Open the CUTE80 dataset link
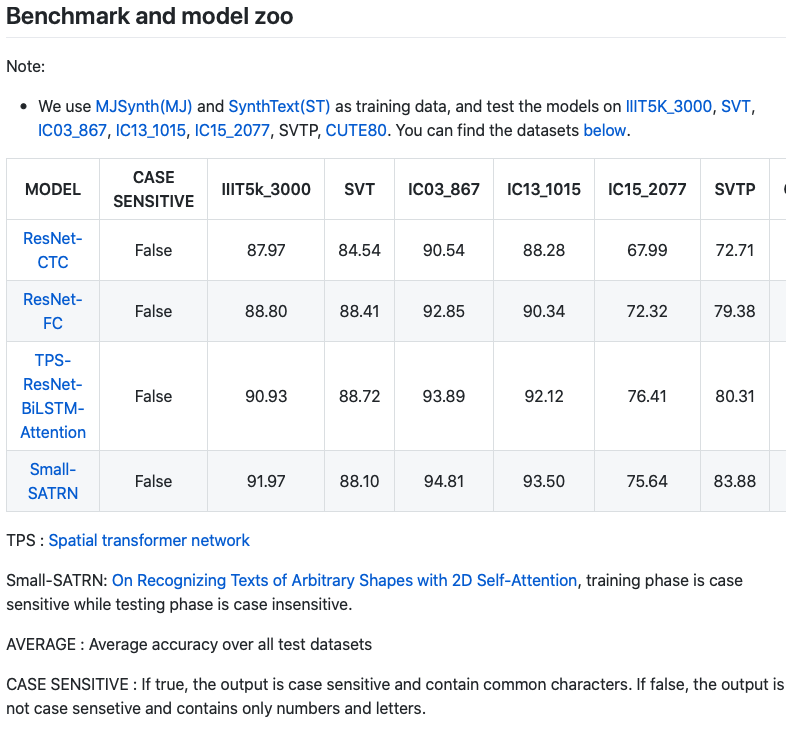This screenshot has height=729, width=808. (356, 130)
